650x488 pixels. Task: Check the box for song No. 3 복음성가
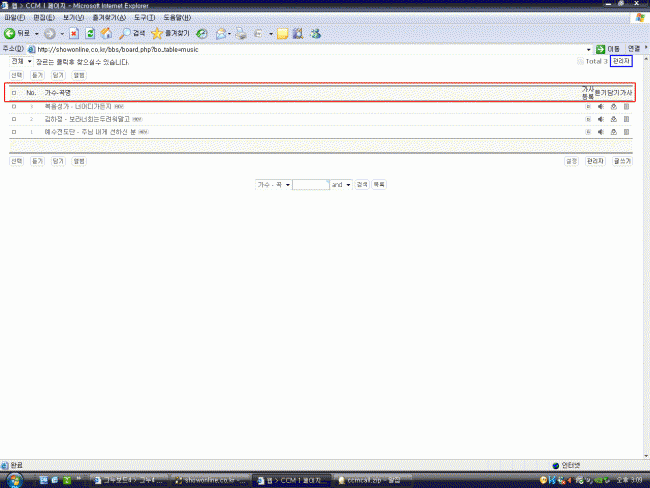[14, 107]
